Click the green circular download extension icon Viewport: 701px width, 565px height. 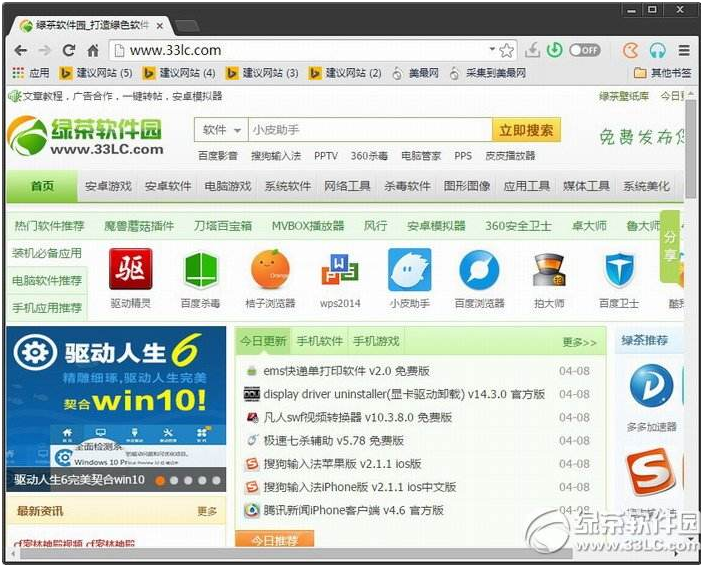tap(555, 50)
